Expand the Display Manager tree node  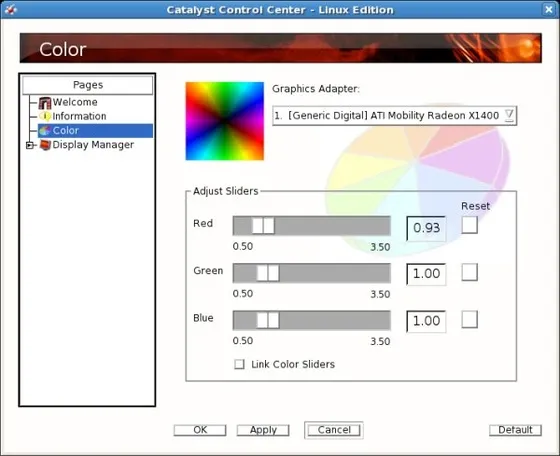click(x=30, y=145)
